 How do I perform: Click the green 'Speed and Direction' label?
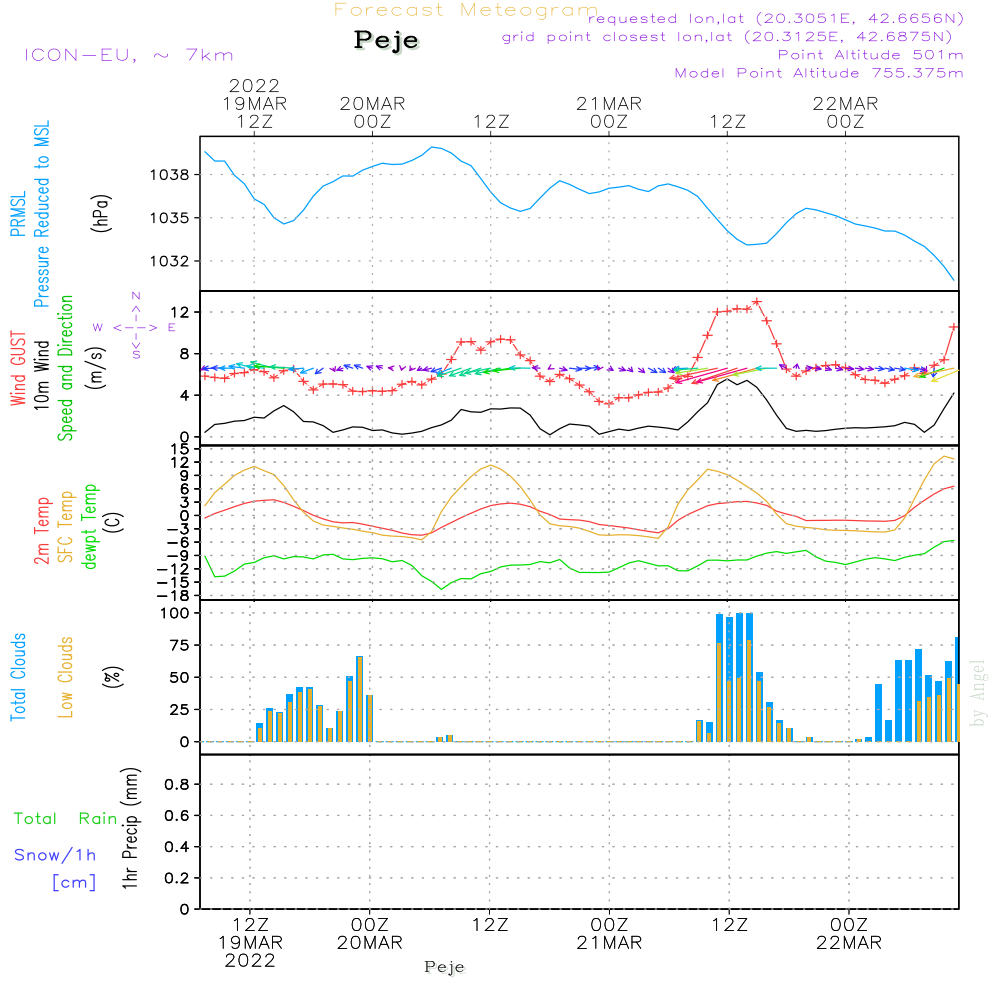(x=65, y=368)
